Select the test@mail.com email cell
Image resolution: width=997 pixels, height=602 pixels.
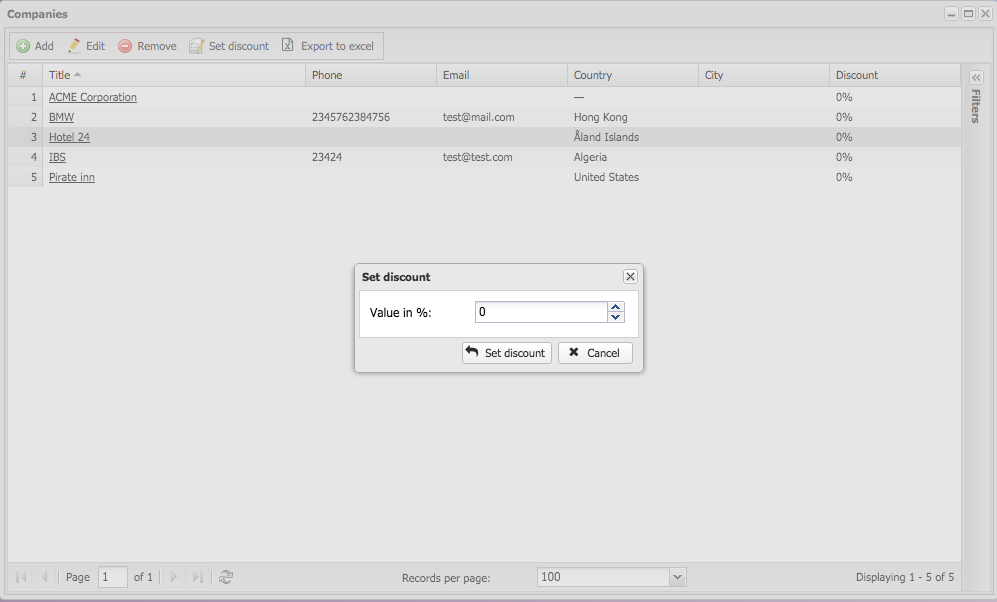pyautogui.click(x=479, y=117)
